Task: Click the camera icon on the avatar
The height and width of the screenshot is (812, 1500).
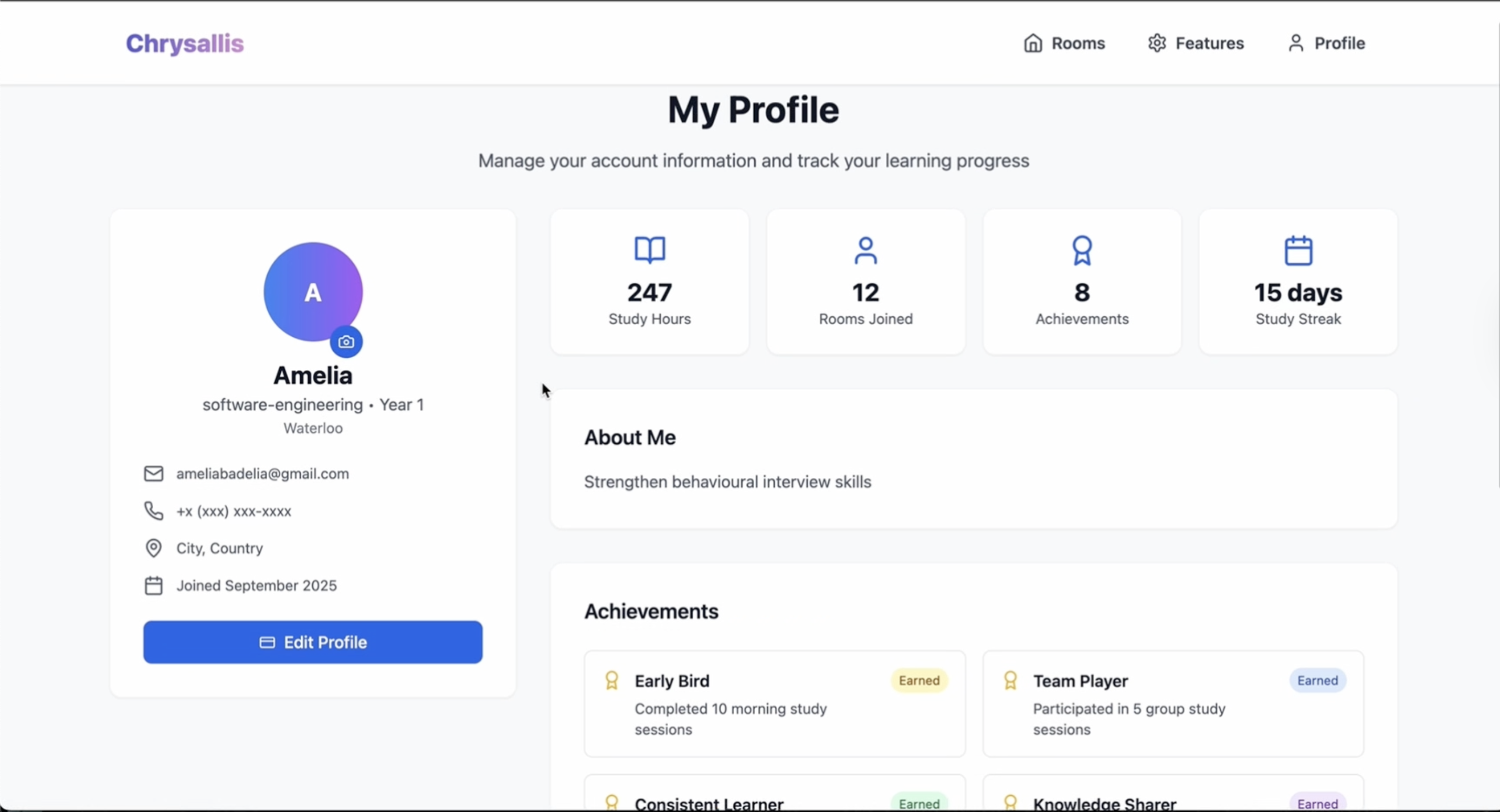Action: click(x=346, y=341)
